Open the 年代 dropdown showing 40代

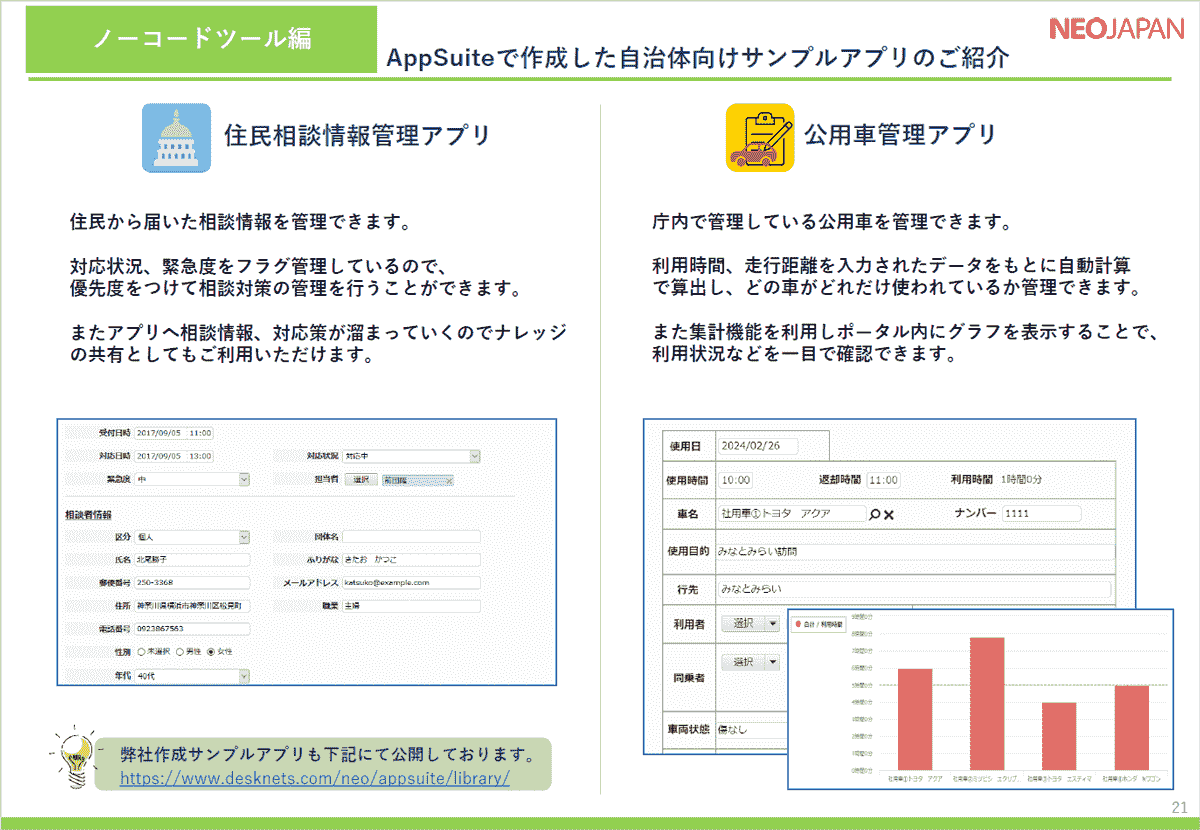tap(193, 676)
